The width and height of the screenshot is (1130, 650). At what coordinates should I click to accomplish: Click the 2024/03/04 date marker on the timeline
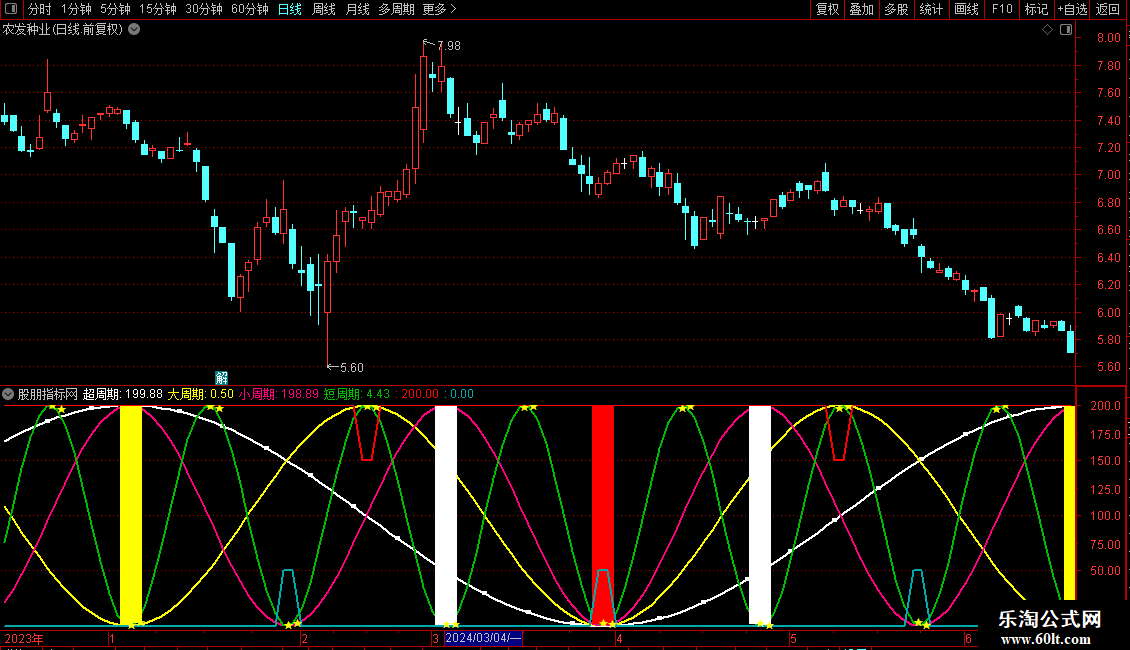click(x=483, y=638)
